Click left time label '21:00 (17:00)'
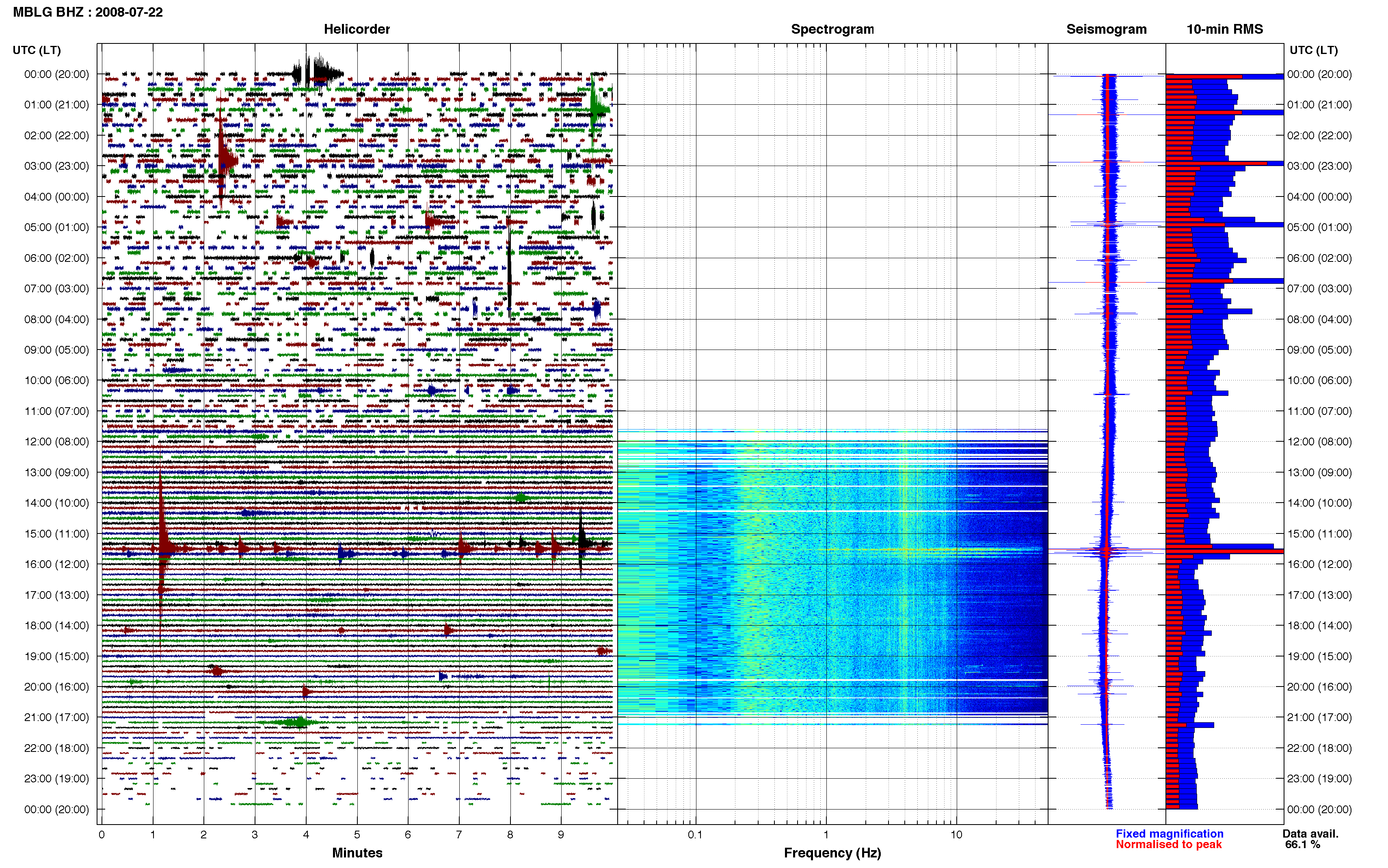 point(56,717)
